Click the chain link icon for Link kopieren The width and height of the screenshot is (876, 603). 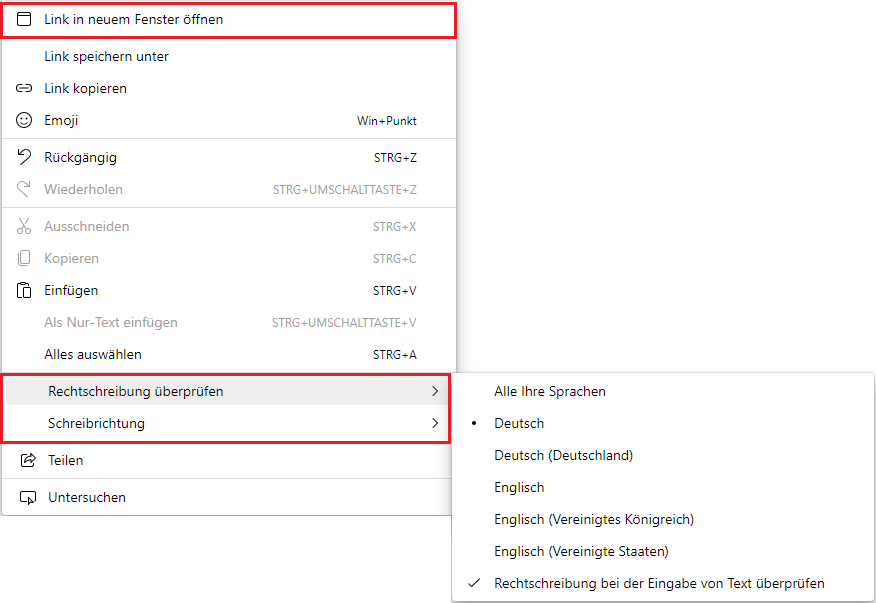[x=25, y=88]
